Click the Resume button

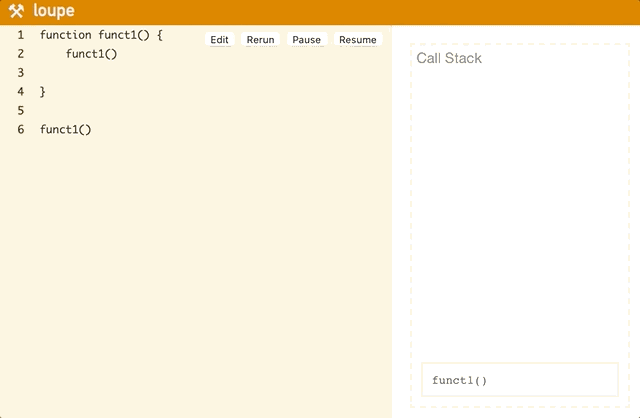pos(358,40)
